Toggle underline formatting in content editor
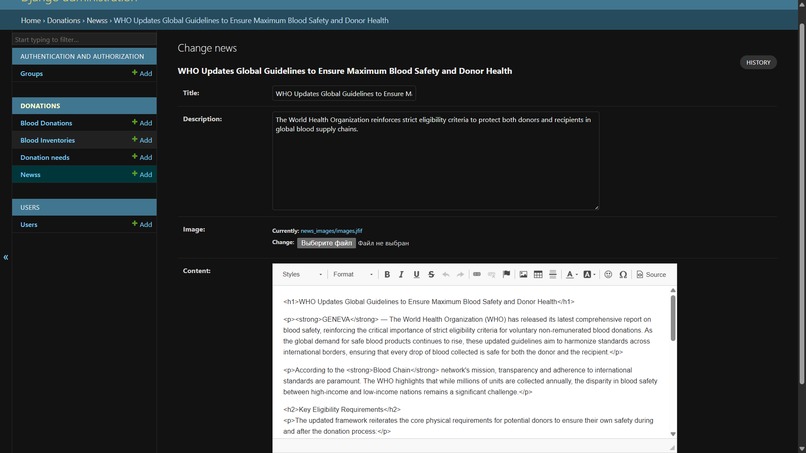Viewport: 806px width, 453px height. [416, 275]
